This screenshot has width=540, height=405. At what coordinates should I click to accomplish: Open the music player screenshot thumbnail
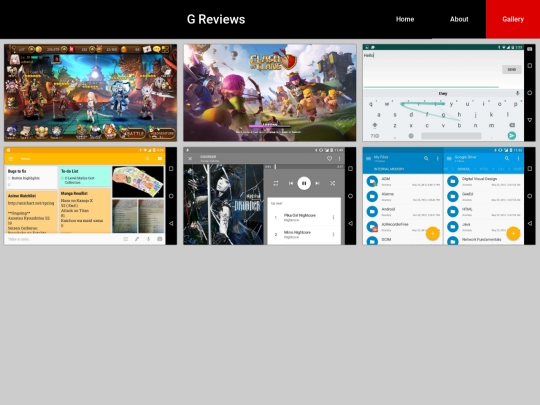[270, 196]
